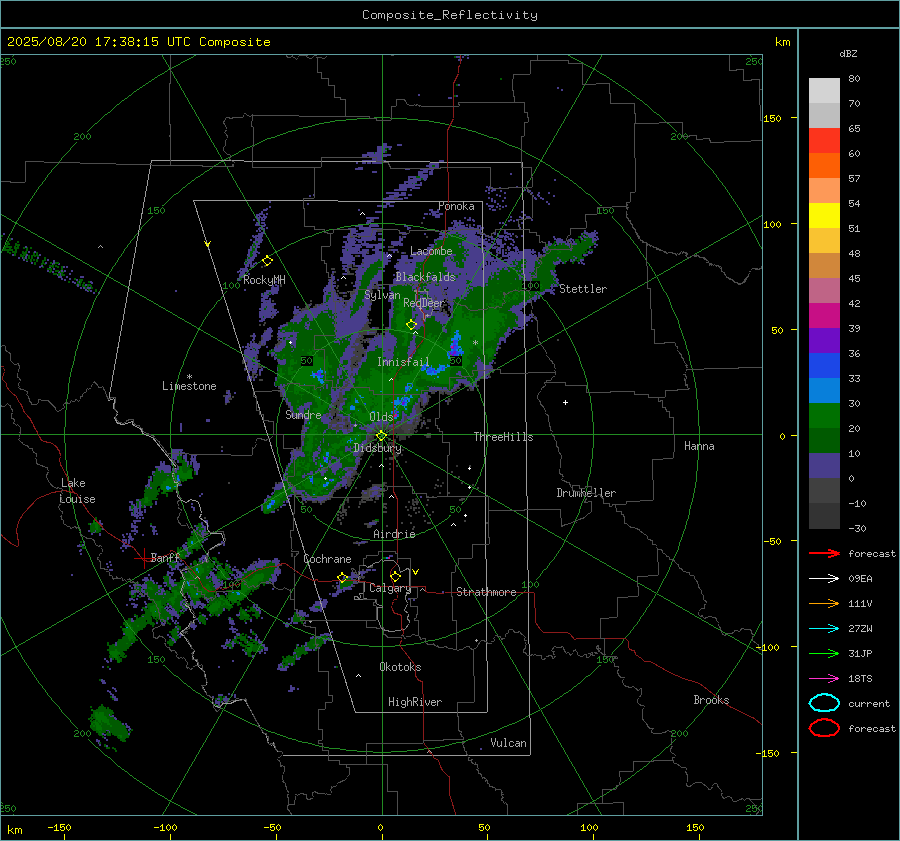This screenshot has height=841, width=900.
Task: Click the Calgary city label
Action: point(390,588)
